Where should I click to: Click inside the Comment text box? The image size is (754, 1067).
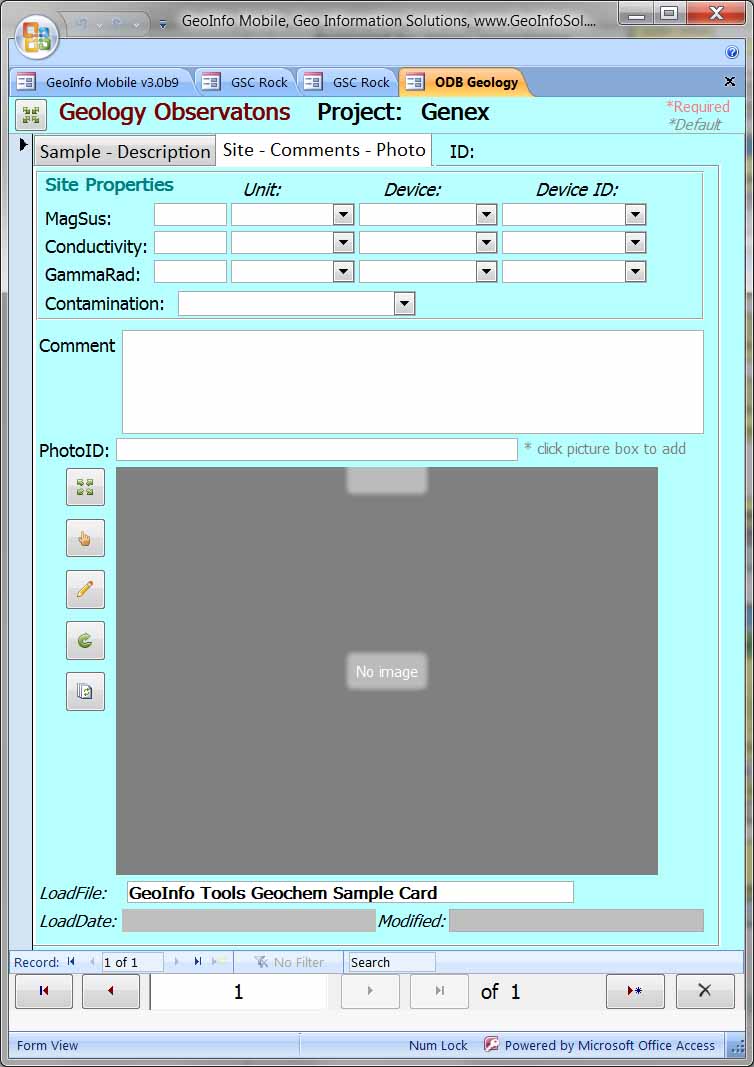tap(412, 381)
